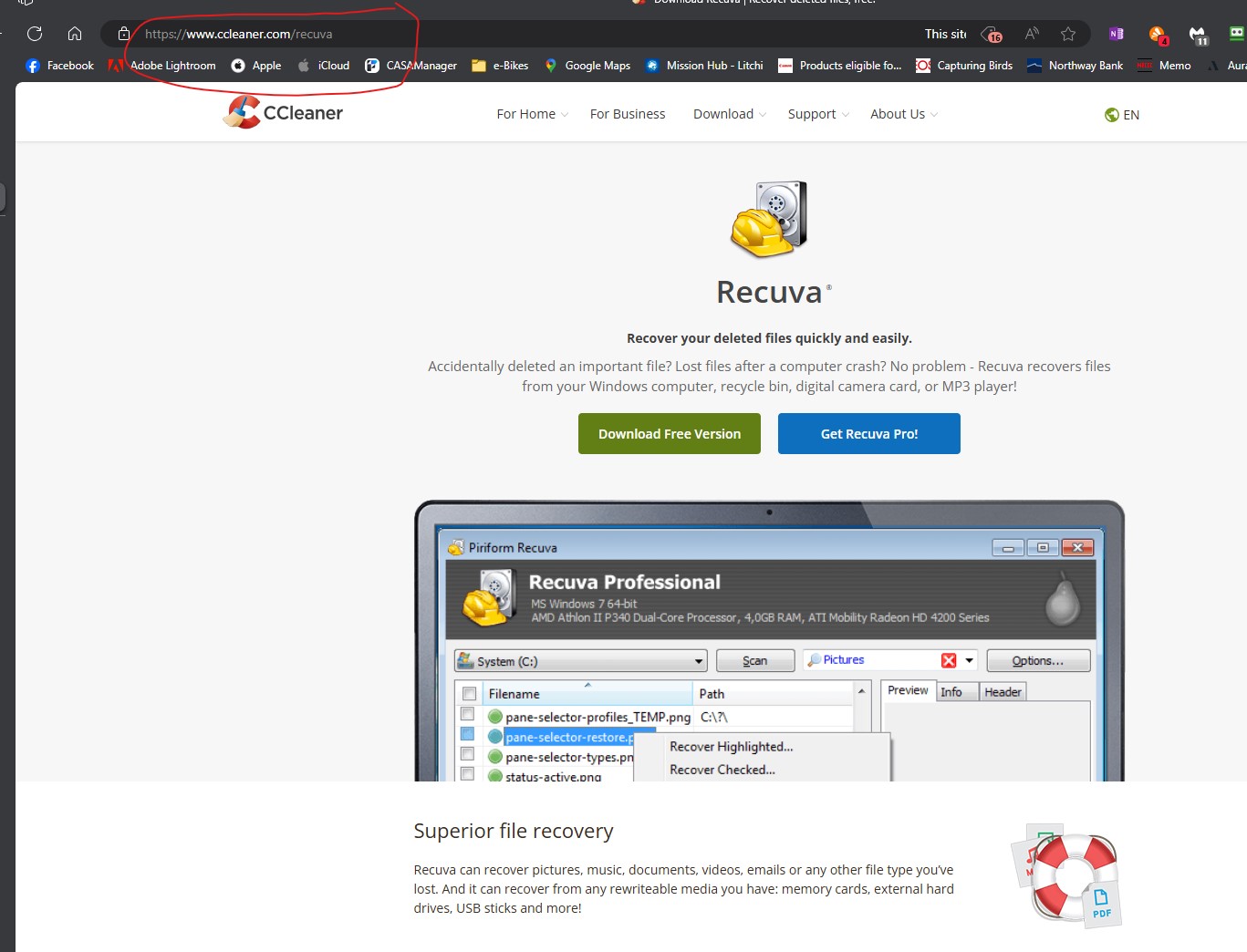Check the pane-selector-types.png checkbox

(468, 753)
